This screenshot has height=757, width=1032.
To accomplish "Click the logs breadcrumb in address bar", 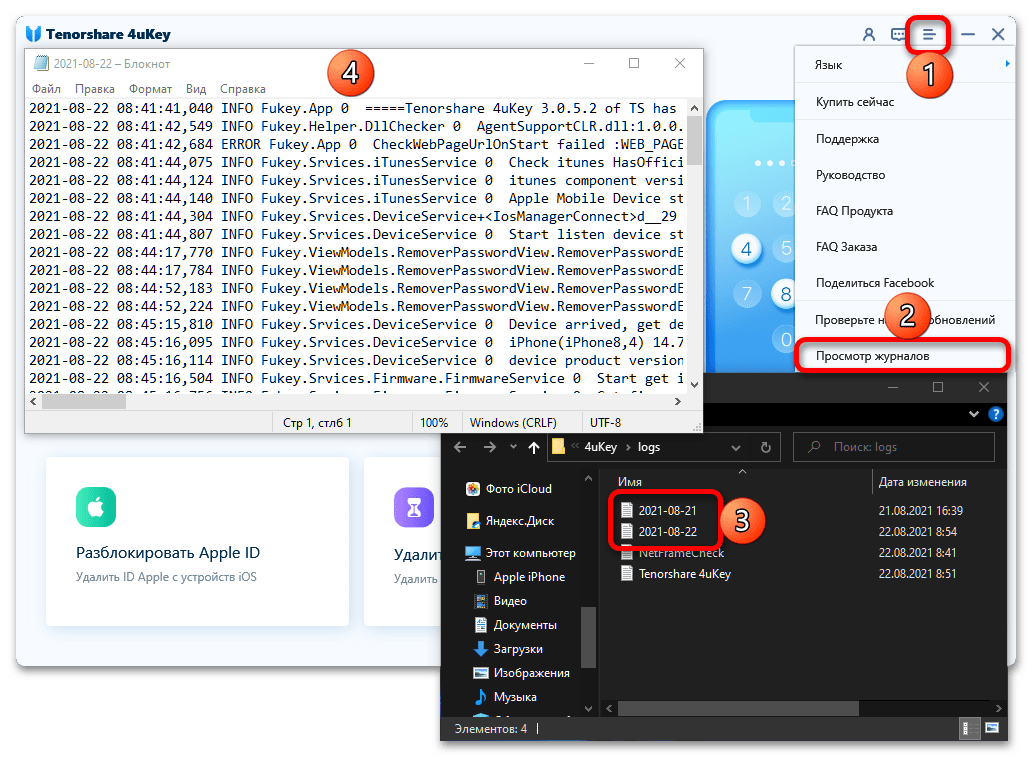I will [x=649, y=447].
